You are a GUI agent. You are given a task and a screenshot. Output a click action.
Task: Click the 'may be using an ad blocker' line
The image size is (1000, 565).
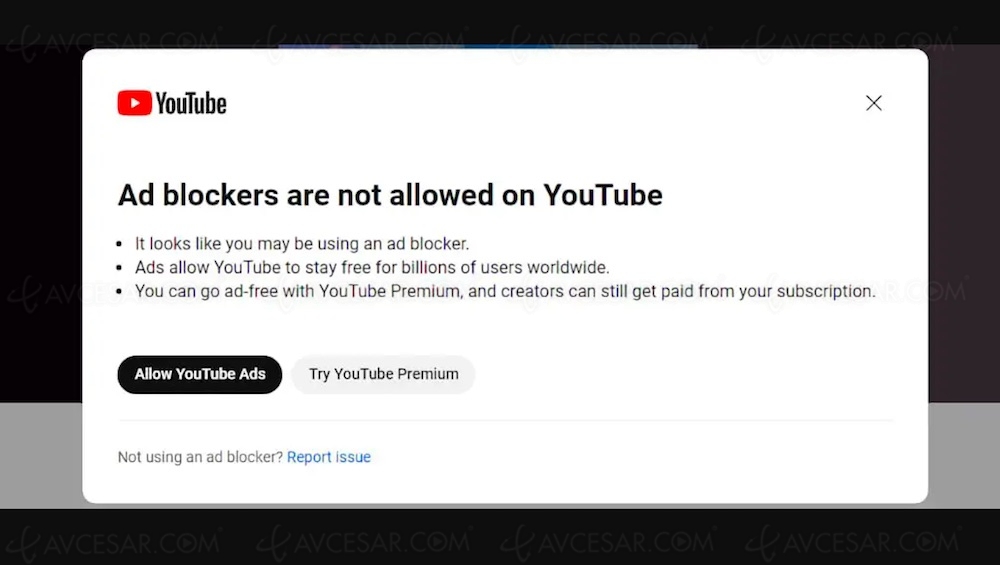click(302, 243)
